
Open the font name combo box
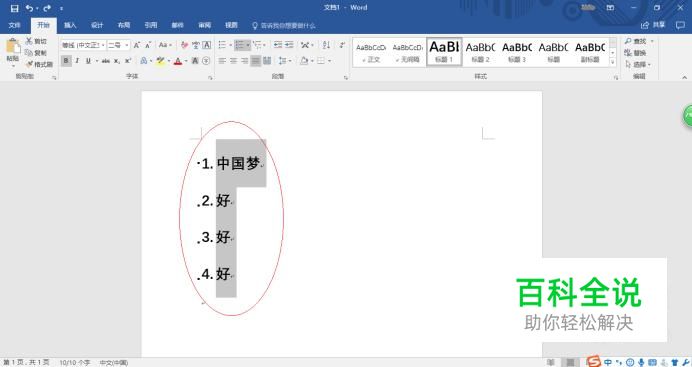pyautogui.click(x=83, y=45)
